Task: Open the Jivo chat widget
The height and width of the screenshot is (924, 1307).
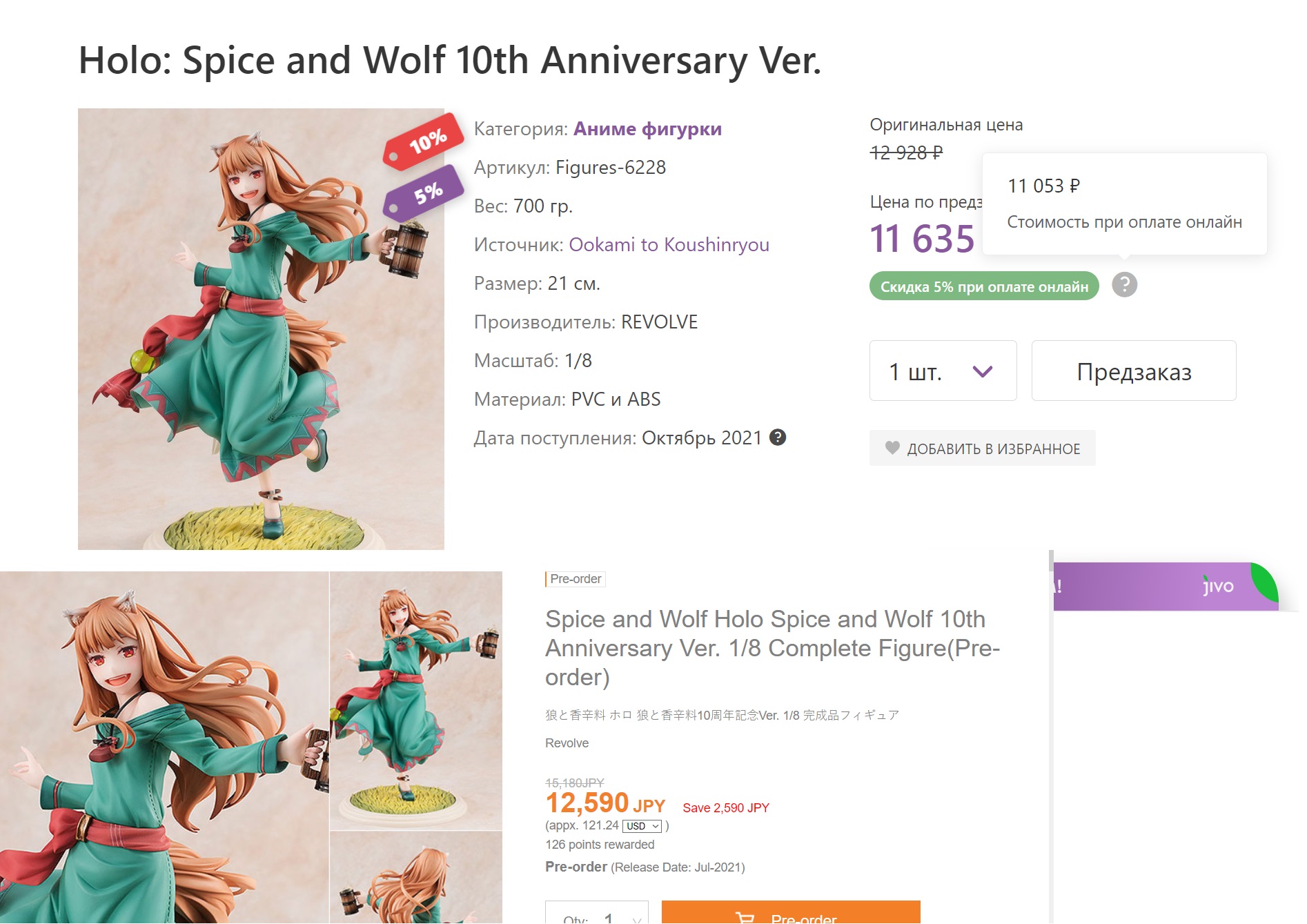Action: point(1218,587)
